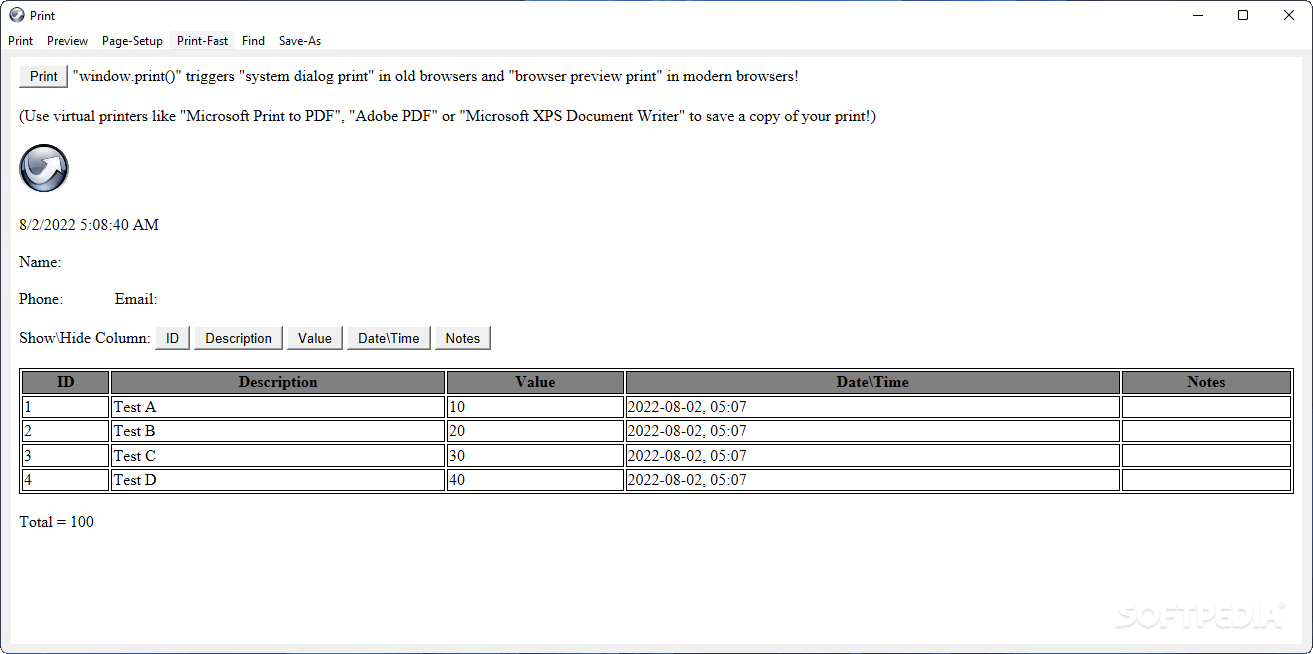This screenshot has height=654, width=1313.
Task: Open the Find menu
Action: coord(254,41)
